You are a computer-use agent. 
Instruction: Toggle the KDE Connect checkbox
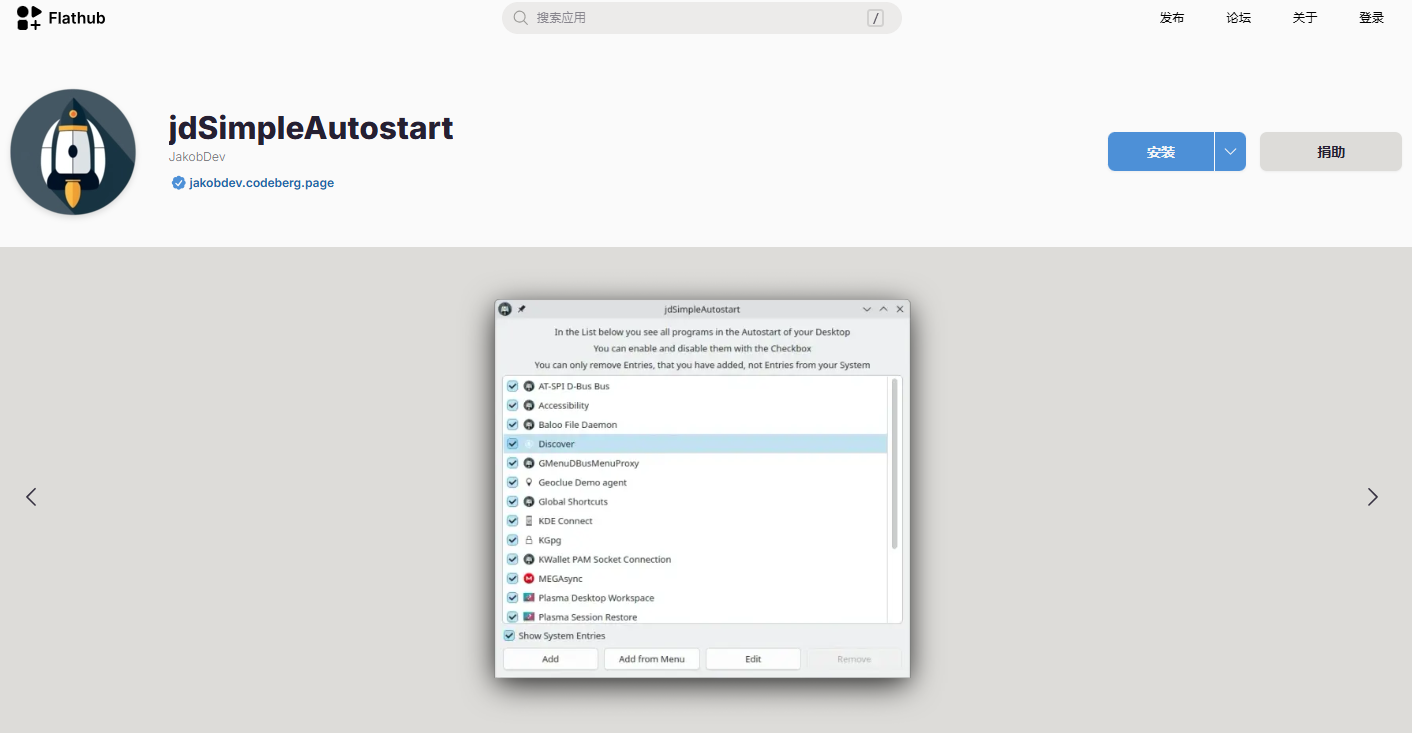click(x=513, y=521)
